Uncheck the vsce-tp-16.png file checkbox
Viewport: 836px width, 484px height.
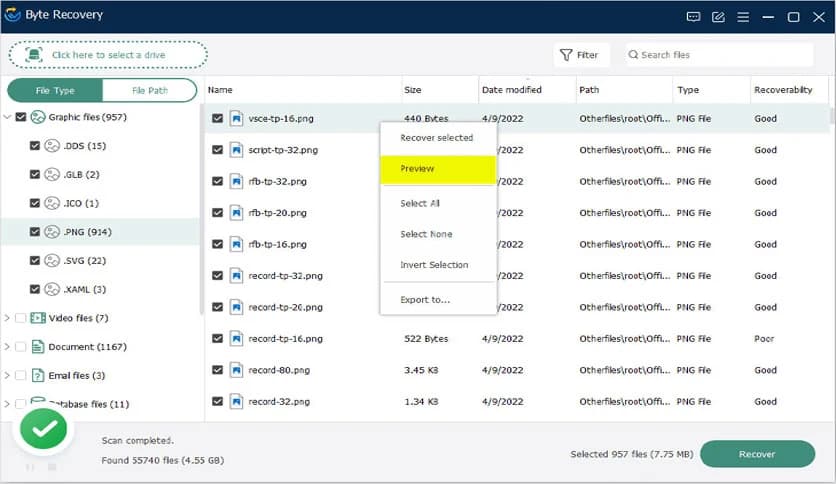coord(218,118)
